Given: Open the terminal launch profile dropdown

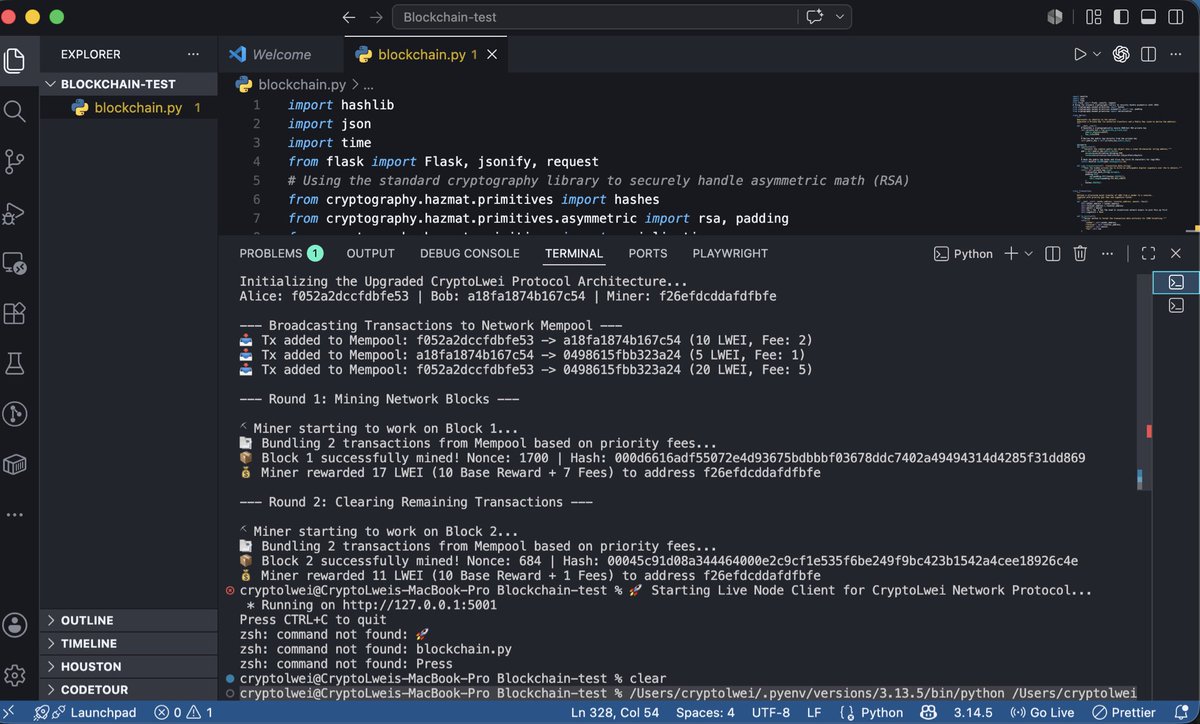Looking at the screenshot, I should (1028, 254).
